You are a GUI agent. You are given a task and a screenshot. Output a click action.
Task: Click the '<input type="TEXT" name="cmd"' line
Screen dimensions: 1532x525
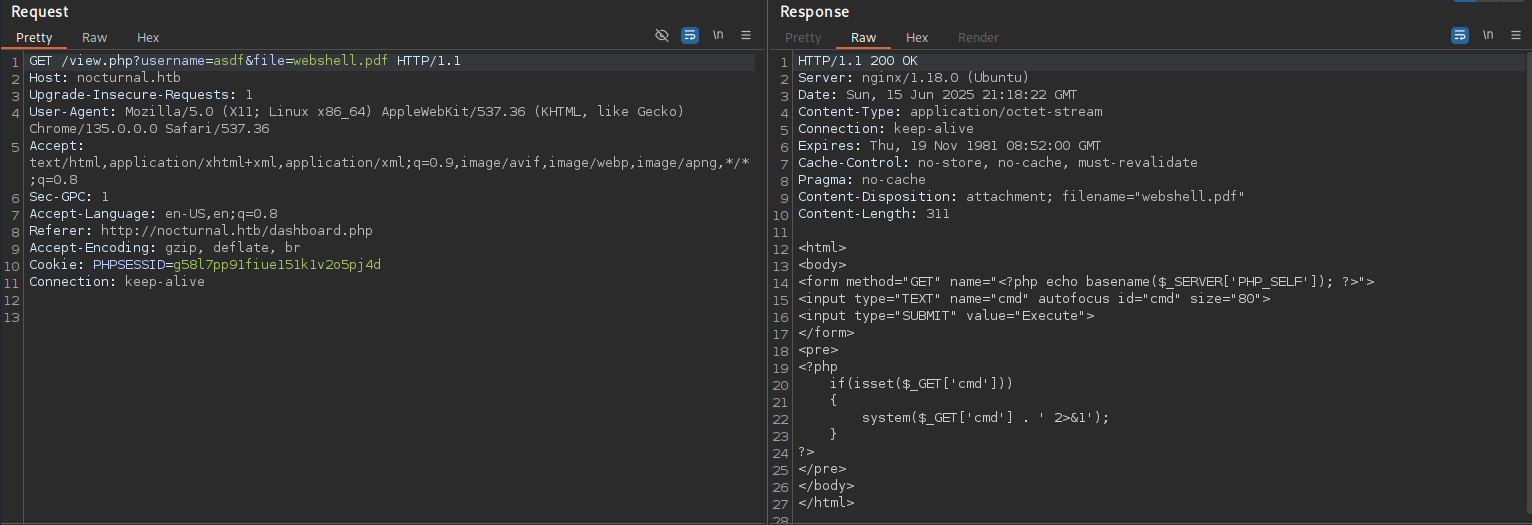pos(1034,299)
